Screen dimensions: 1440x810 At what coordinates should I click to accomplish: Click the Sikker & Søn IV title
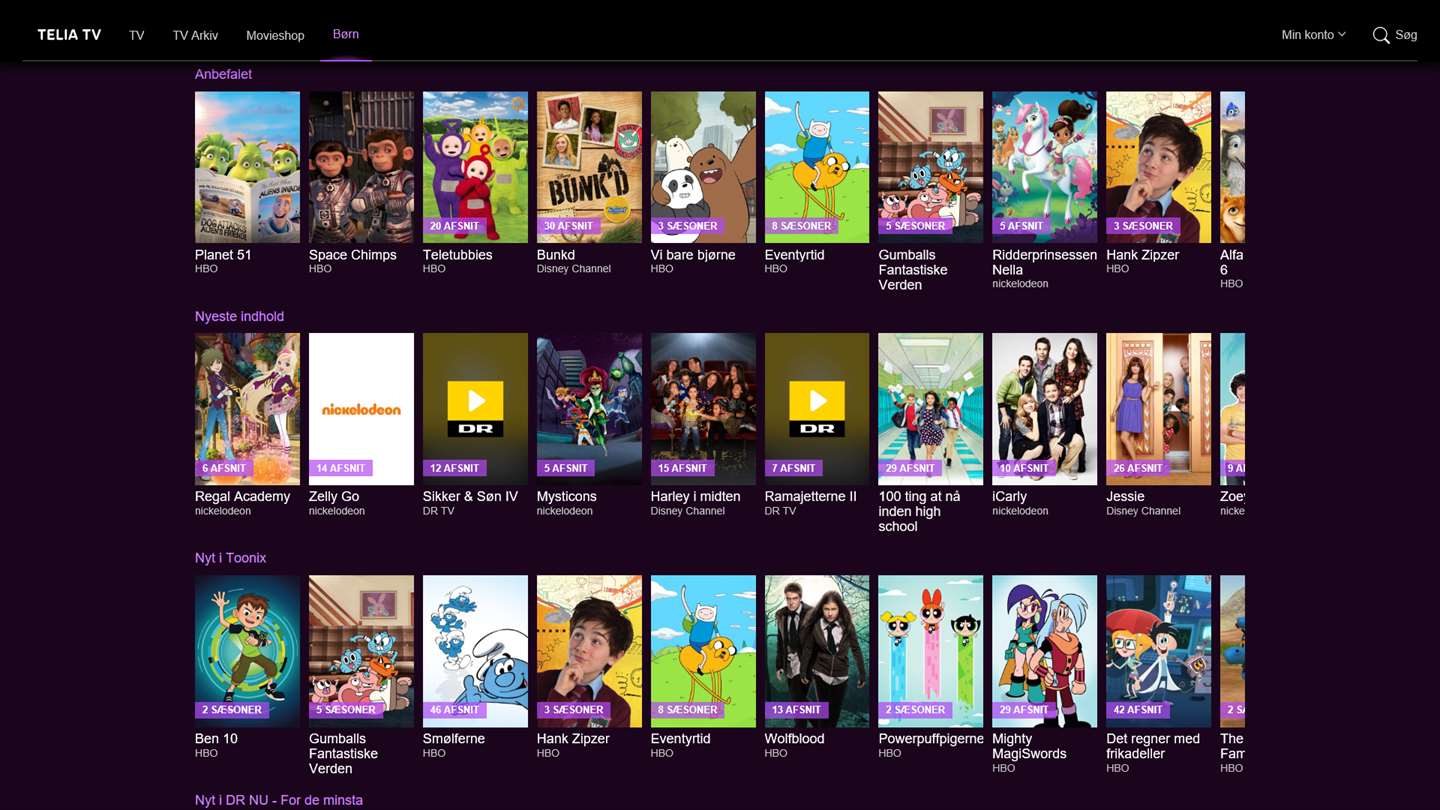471,497
